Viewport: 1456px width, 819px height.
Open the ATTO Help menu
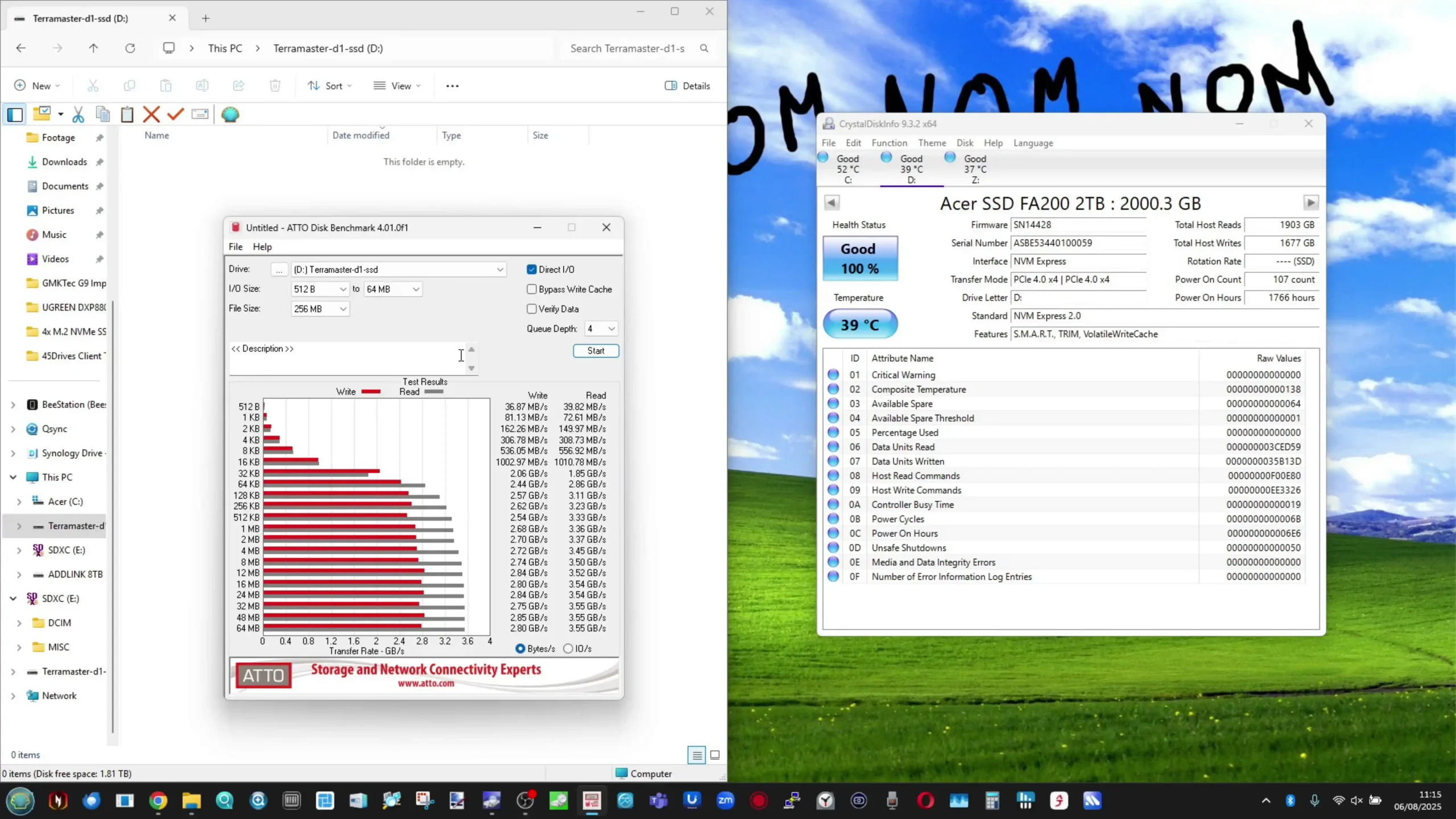tap(262, 247)
